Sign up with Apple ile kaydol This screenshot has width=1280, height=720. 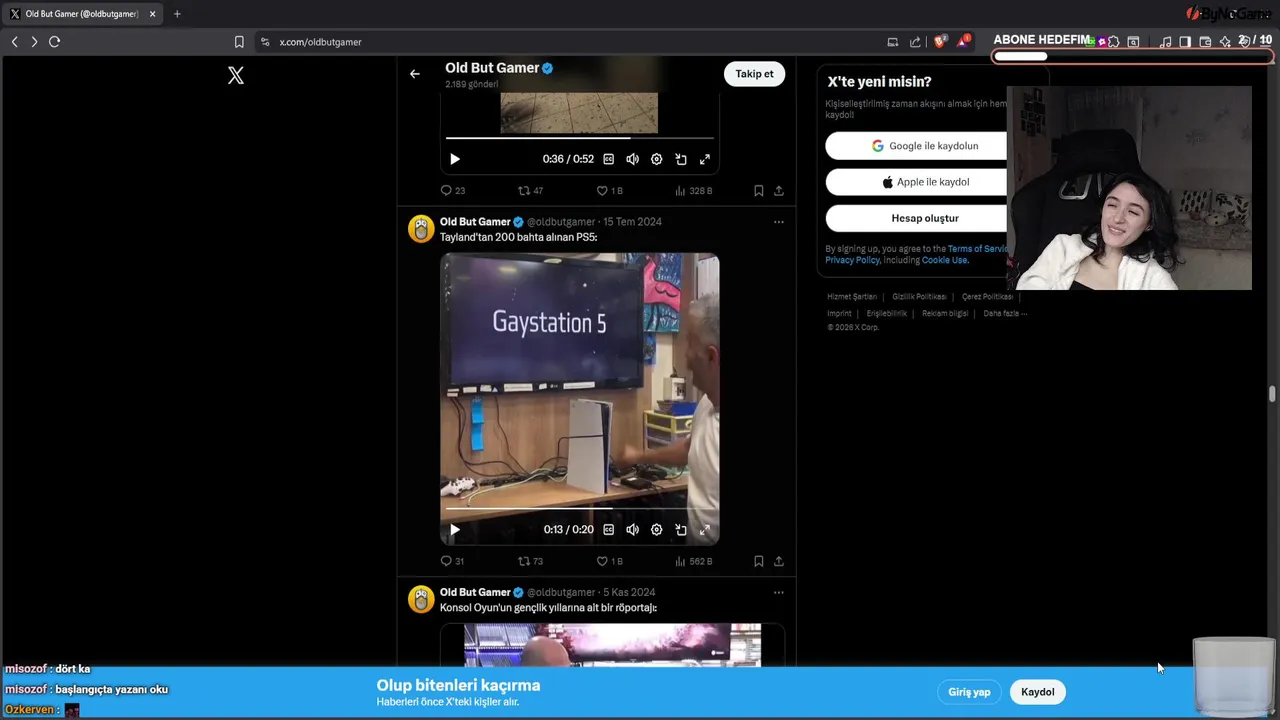pyautogui.click(x=916, y=182)
